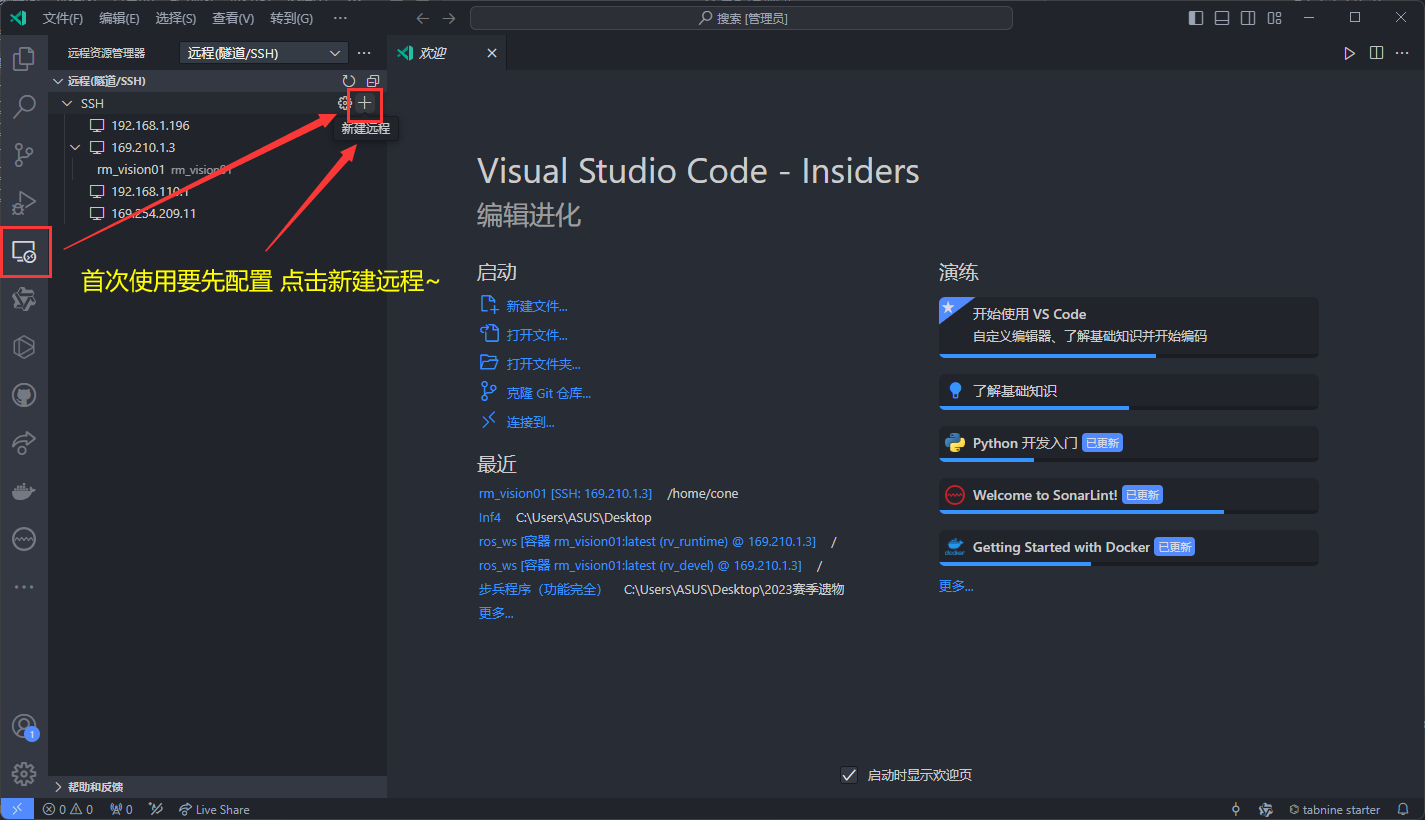Toggle the primary side bar layout button

click(1196, 18)
